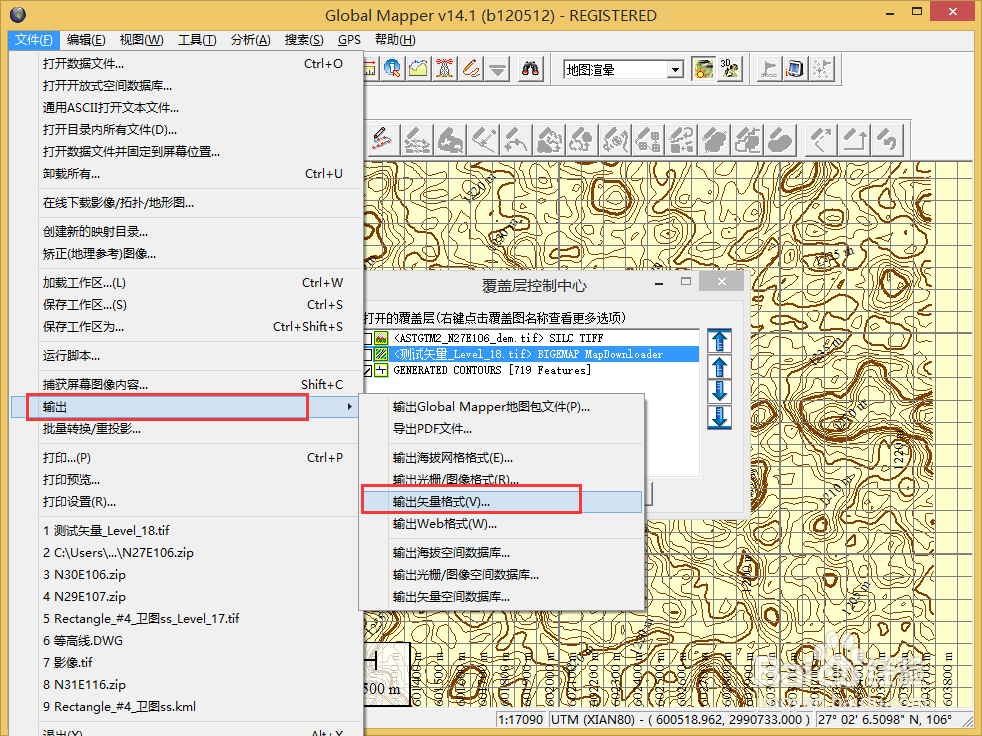This screenshot has height=736, width=982.
Task: Open the 帮助(H) menu
Action: tap(395, 39)
